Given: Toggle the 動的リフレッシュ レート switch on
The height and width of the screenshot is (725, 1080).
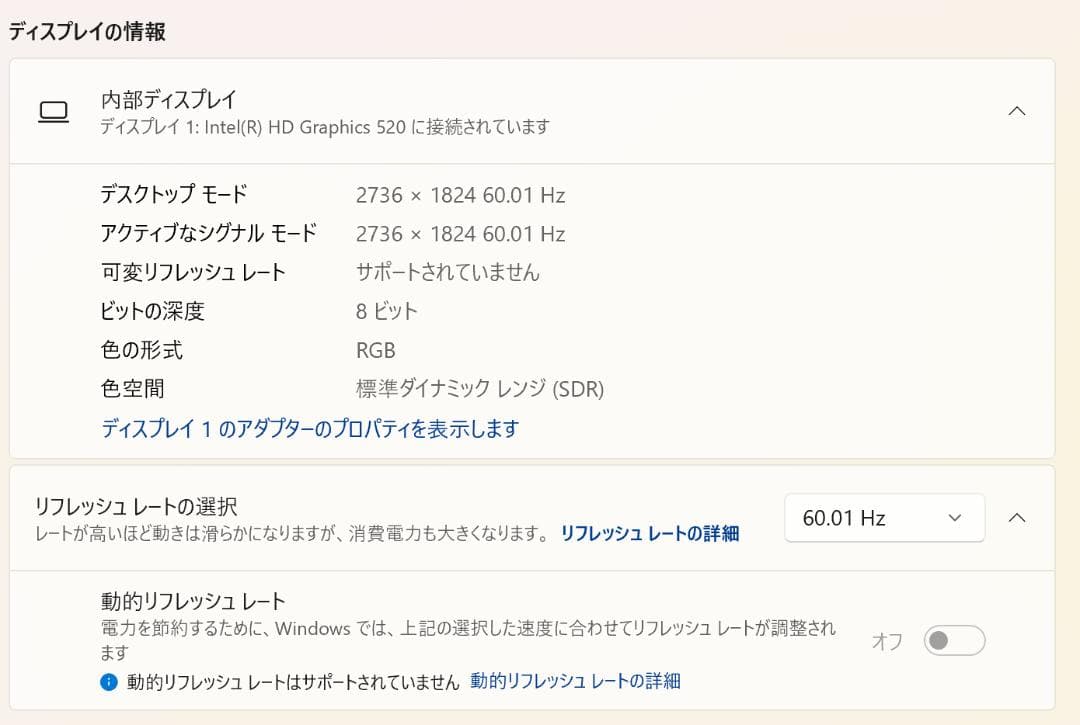Looking at the screenshot, I should point(953,640).
